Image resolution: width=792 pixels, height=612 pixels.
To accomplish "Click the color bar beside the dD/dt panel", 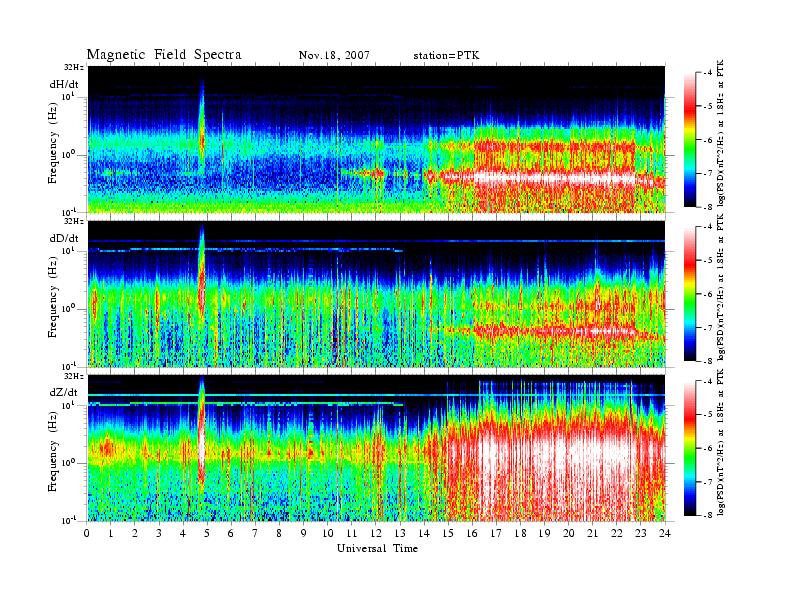I will click(x=689, y=293).
